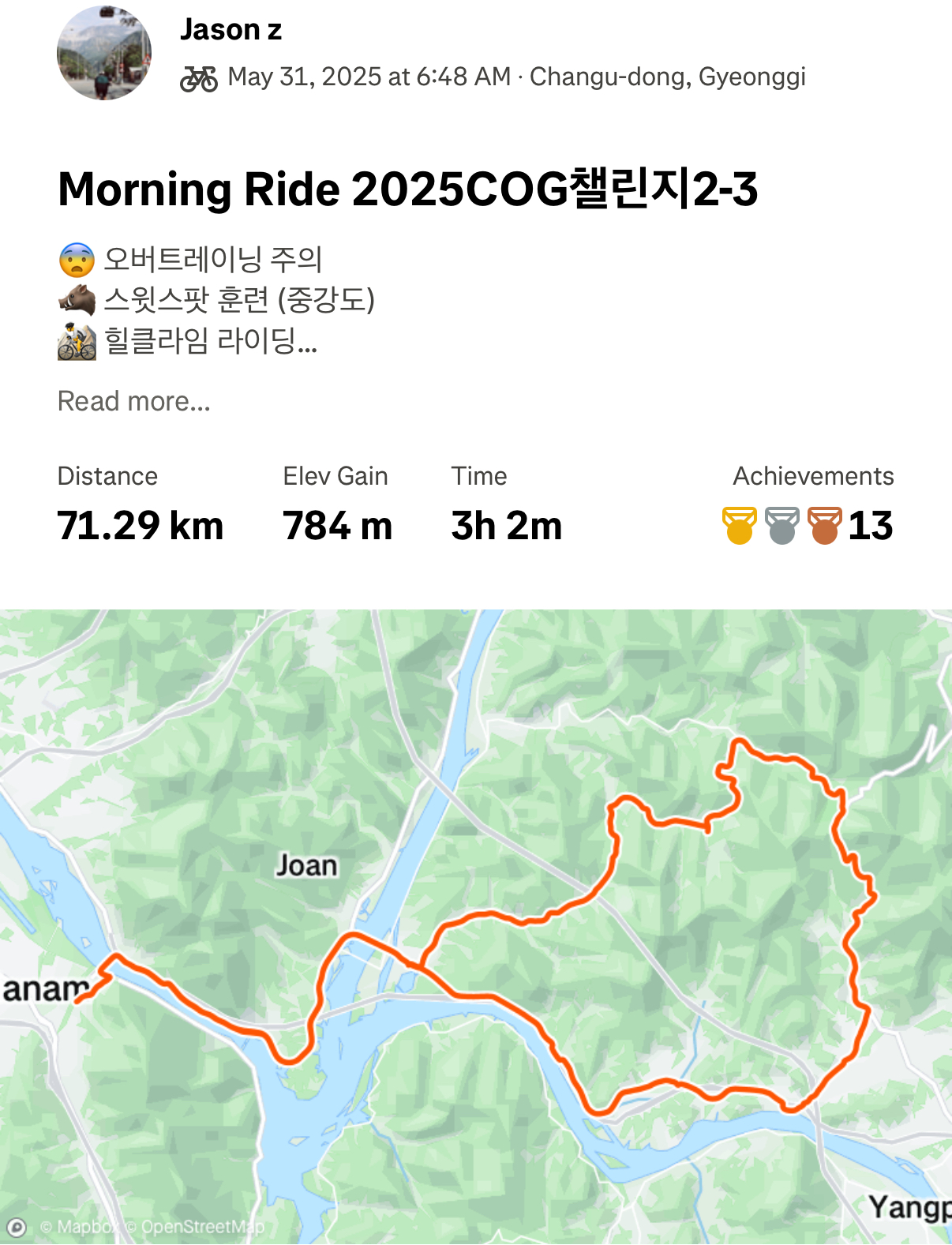Select the 71.29 km distance stat
The height and width of the screenshot is (1245, 952).
tap(141, 526)
